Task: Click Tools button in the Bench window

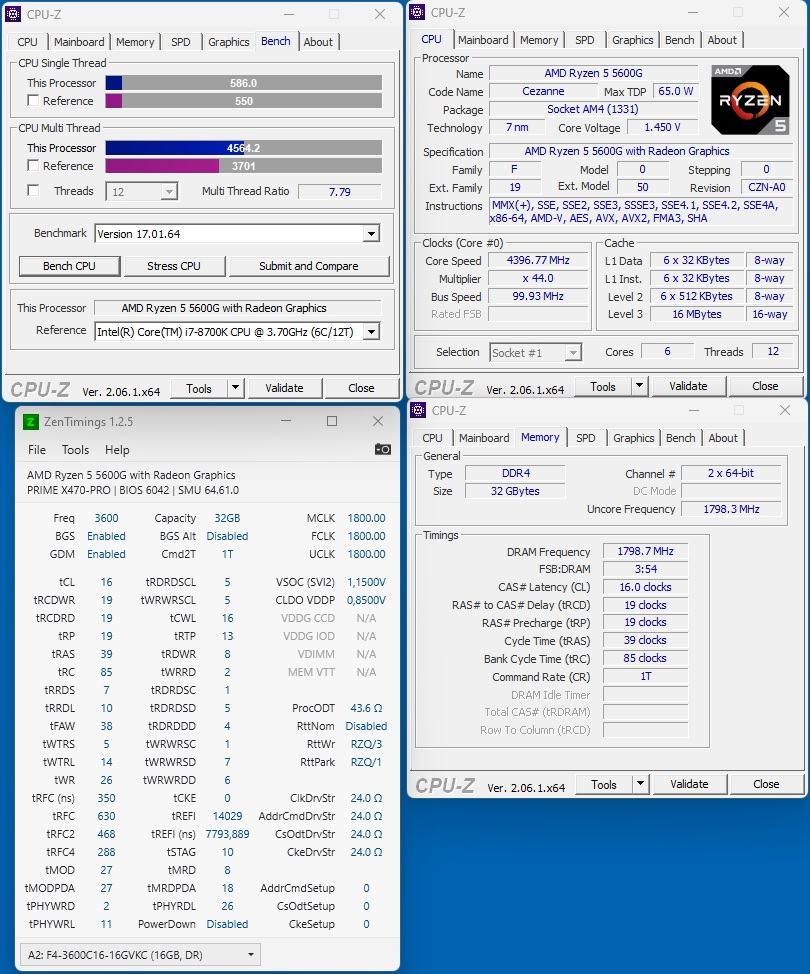Action: [199, 388]
